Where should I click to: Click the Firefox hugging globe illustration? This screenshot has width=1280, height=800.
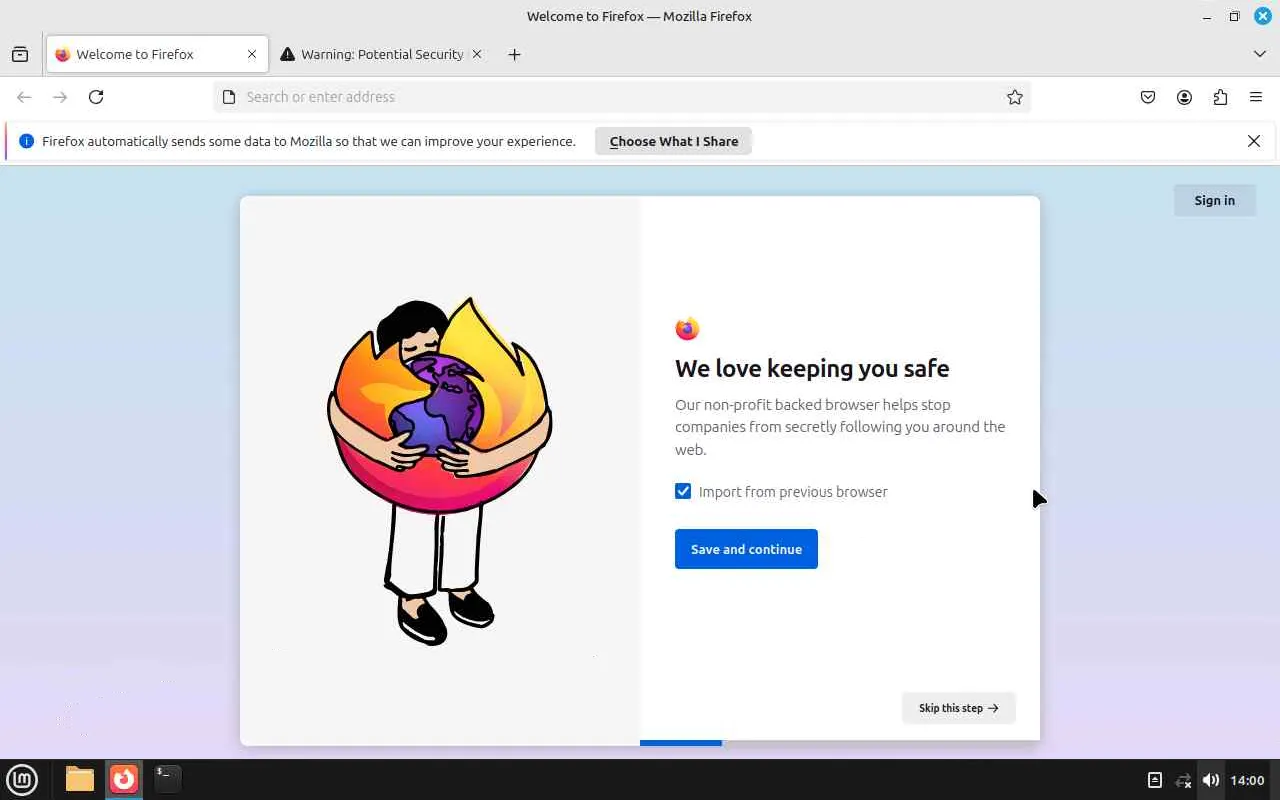point(440,470)
